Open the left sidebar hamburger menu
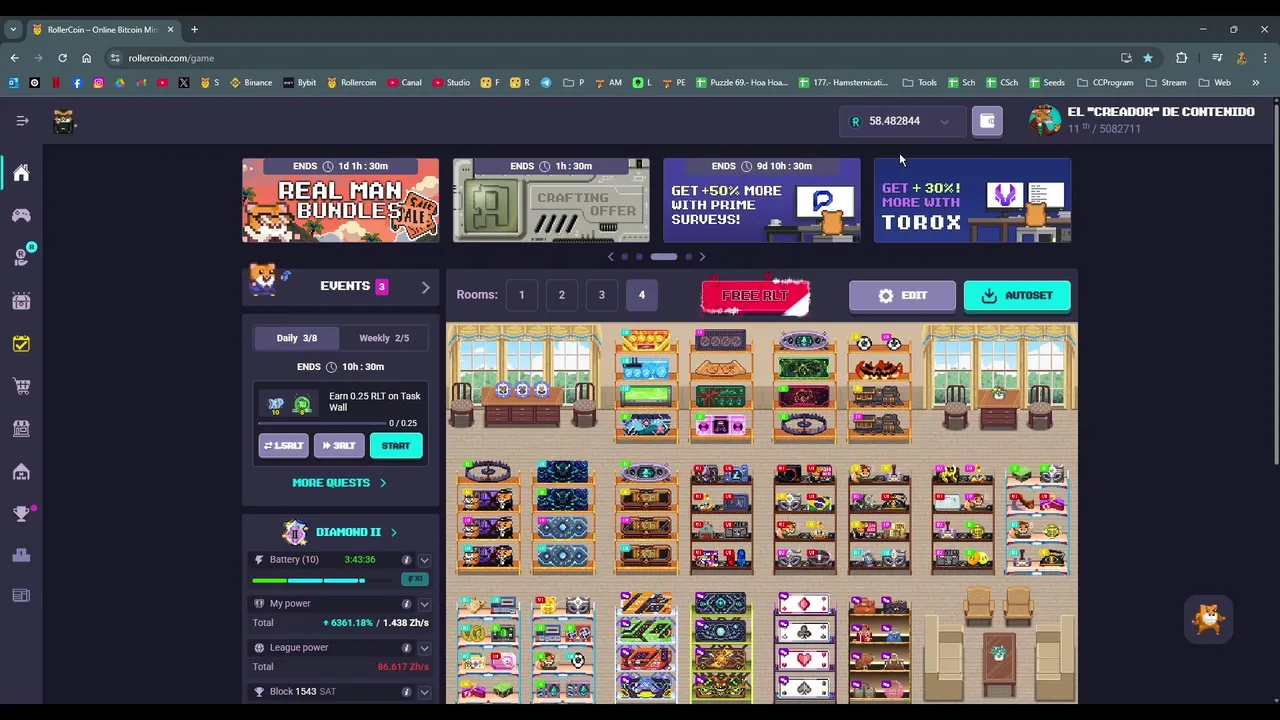 [x=22, y=121]
